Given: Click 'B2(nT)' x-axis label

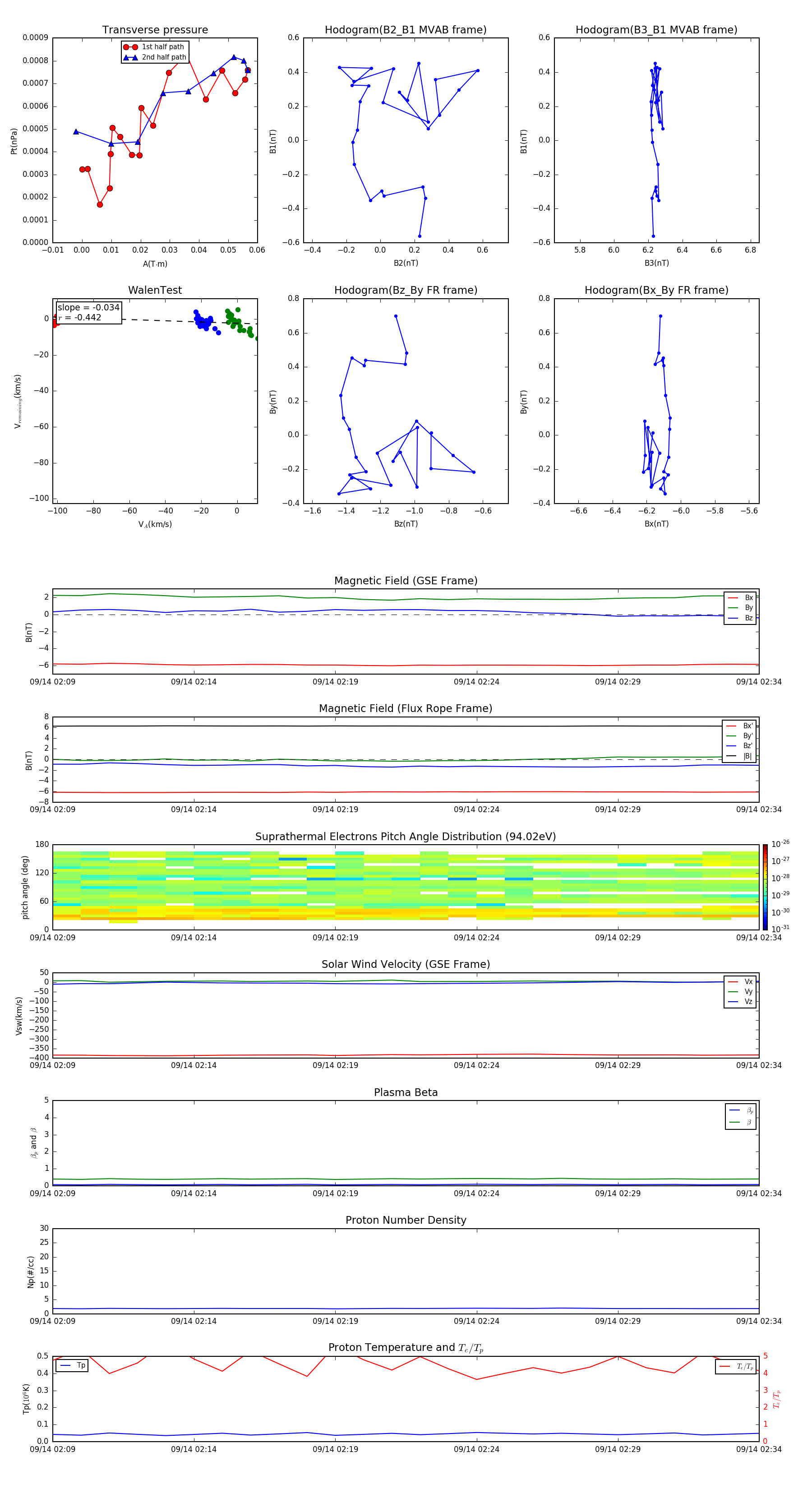Looking at the screenshot, I should click(406, 263).
